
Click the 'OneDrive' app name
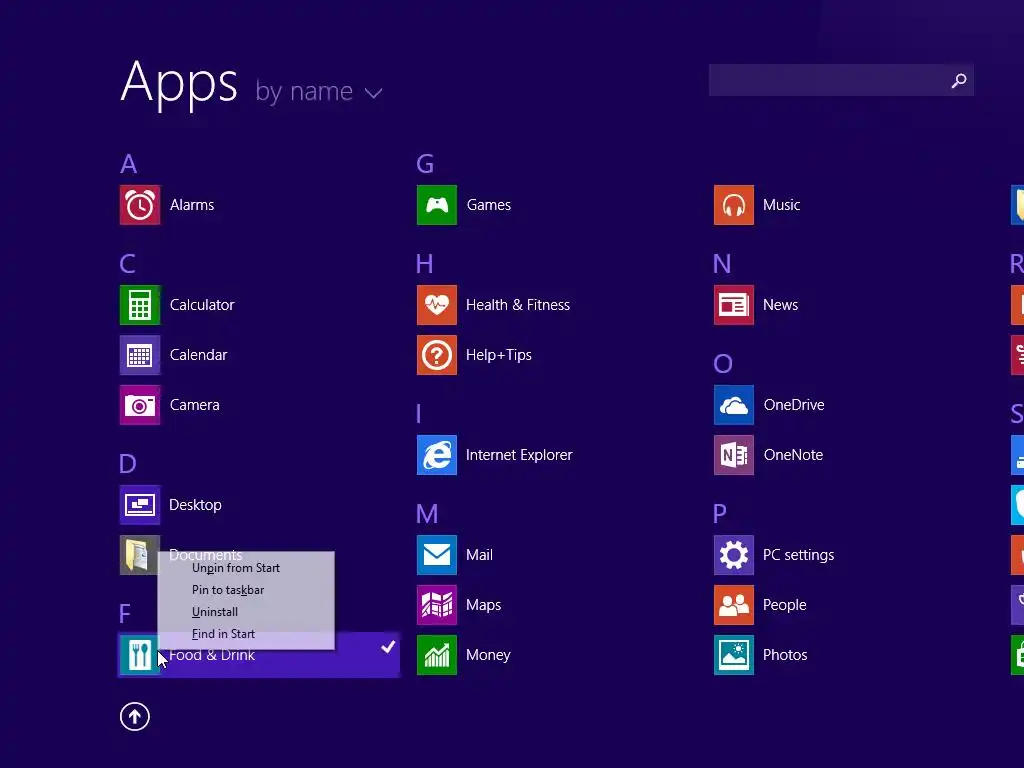click(x=794, y=405)
